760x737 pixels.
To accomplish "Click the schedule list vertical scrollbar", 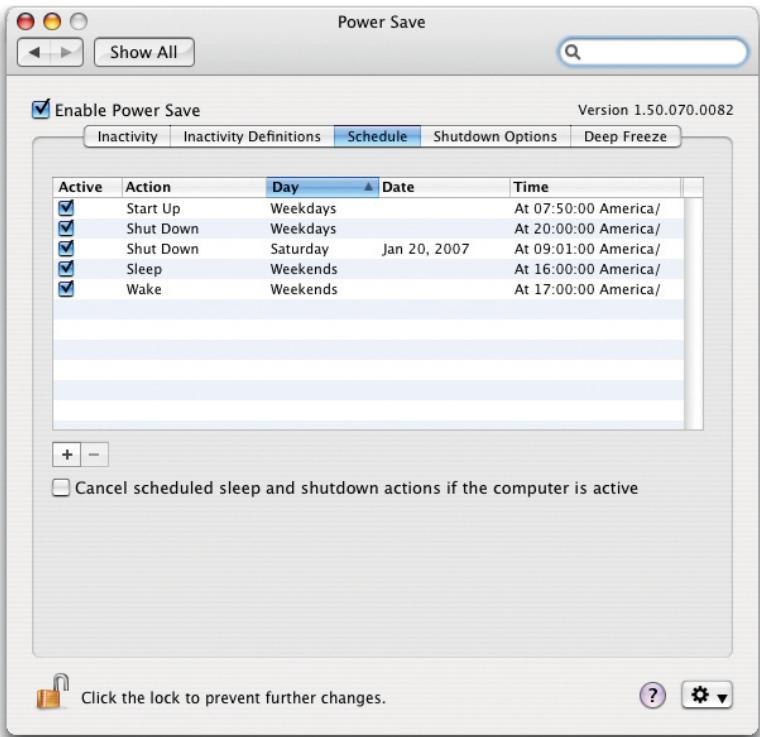I will click(x=694, y=313).
